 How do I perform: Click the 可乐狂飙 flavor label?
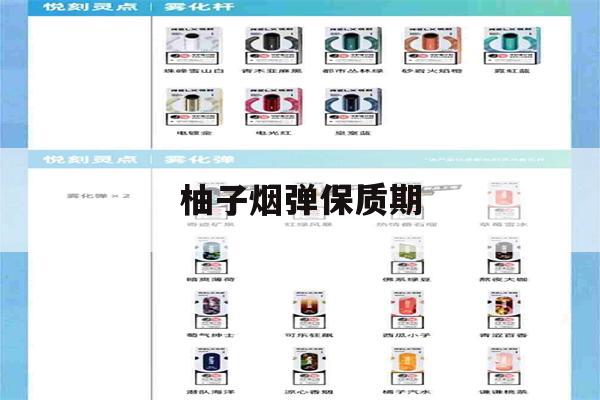point(309,335)
